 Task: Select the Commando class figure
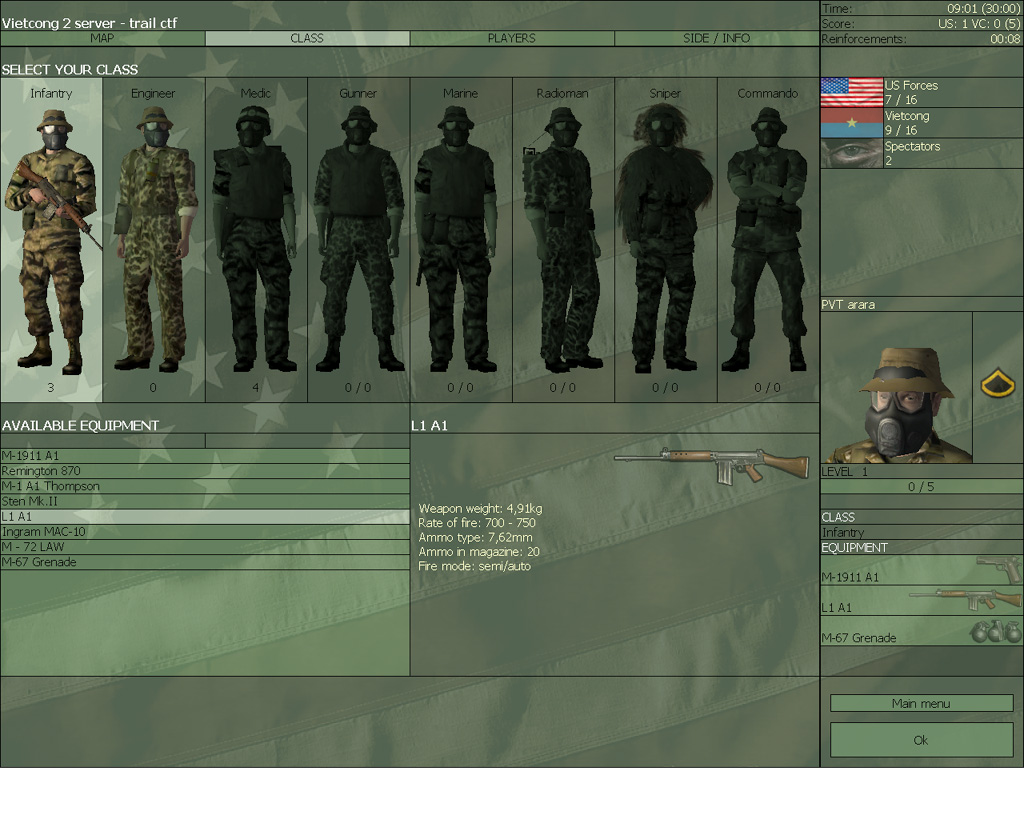click(768, 240)
